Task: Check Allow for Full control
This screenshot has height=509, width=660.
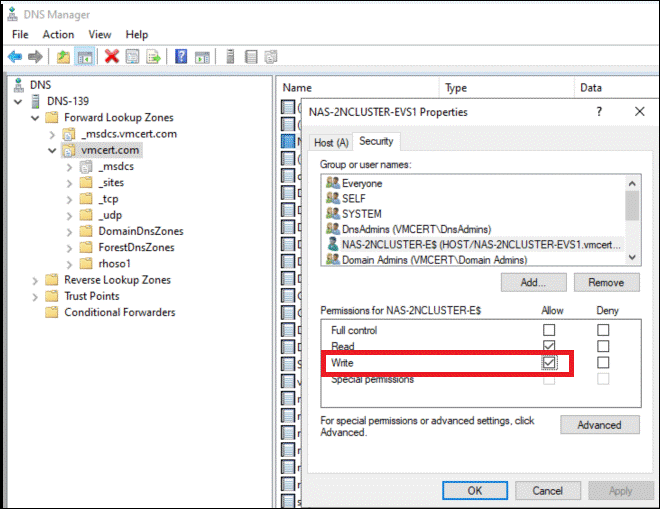Action: [549, 330]
